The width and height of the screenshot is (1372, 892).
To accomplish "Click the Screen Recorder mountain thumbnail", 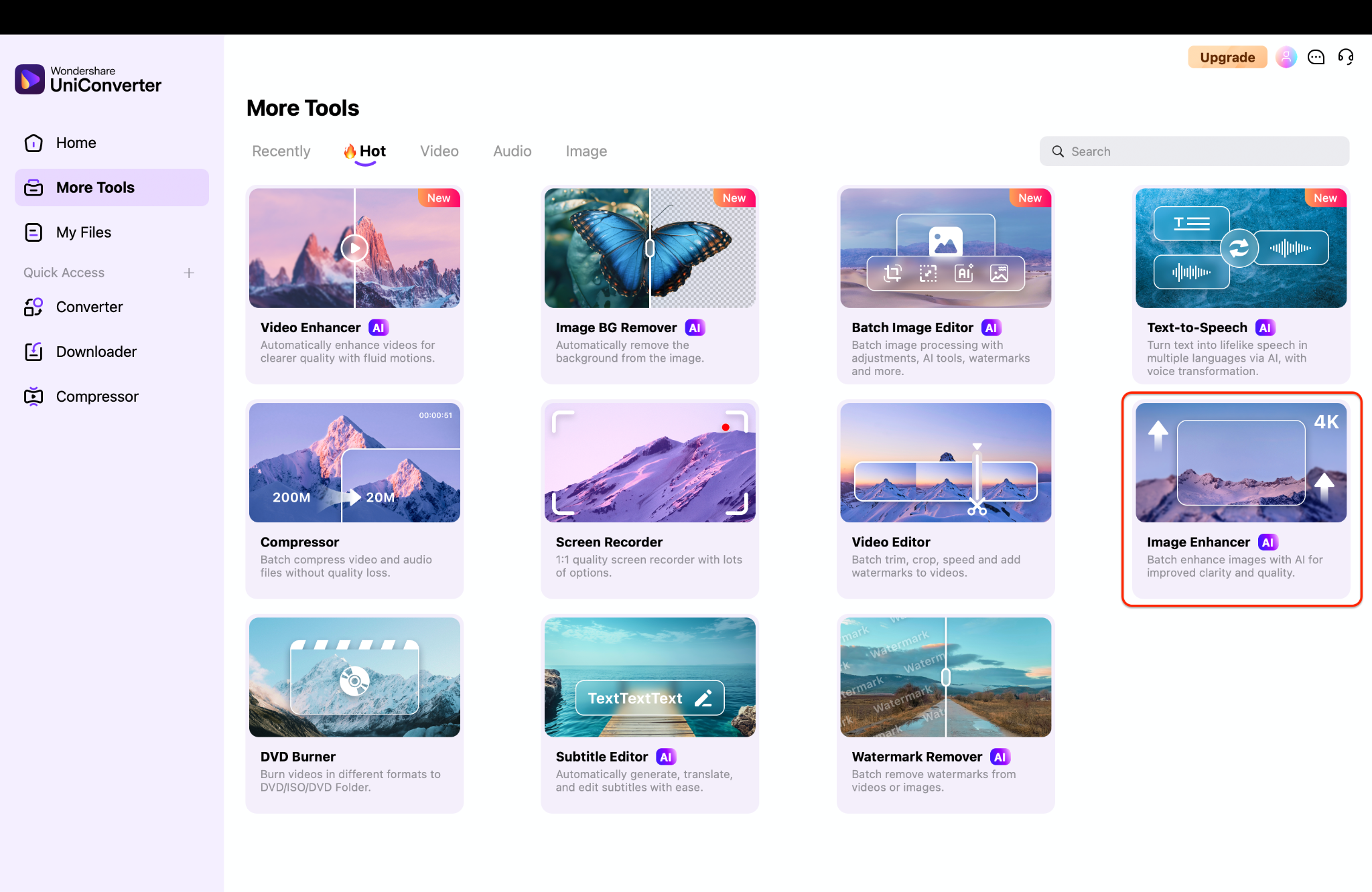I will coord(650,463).
